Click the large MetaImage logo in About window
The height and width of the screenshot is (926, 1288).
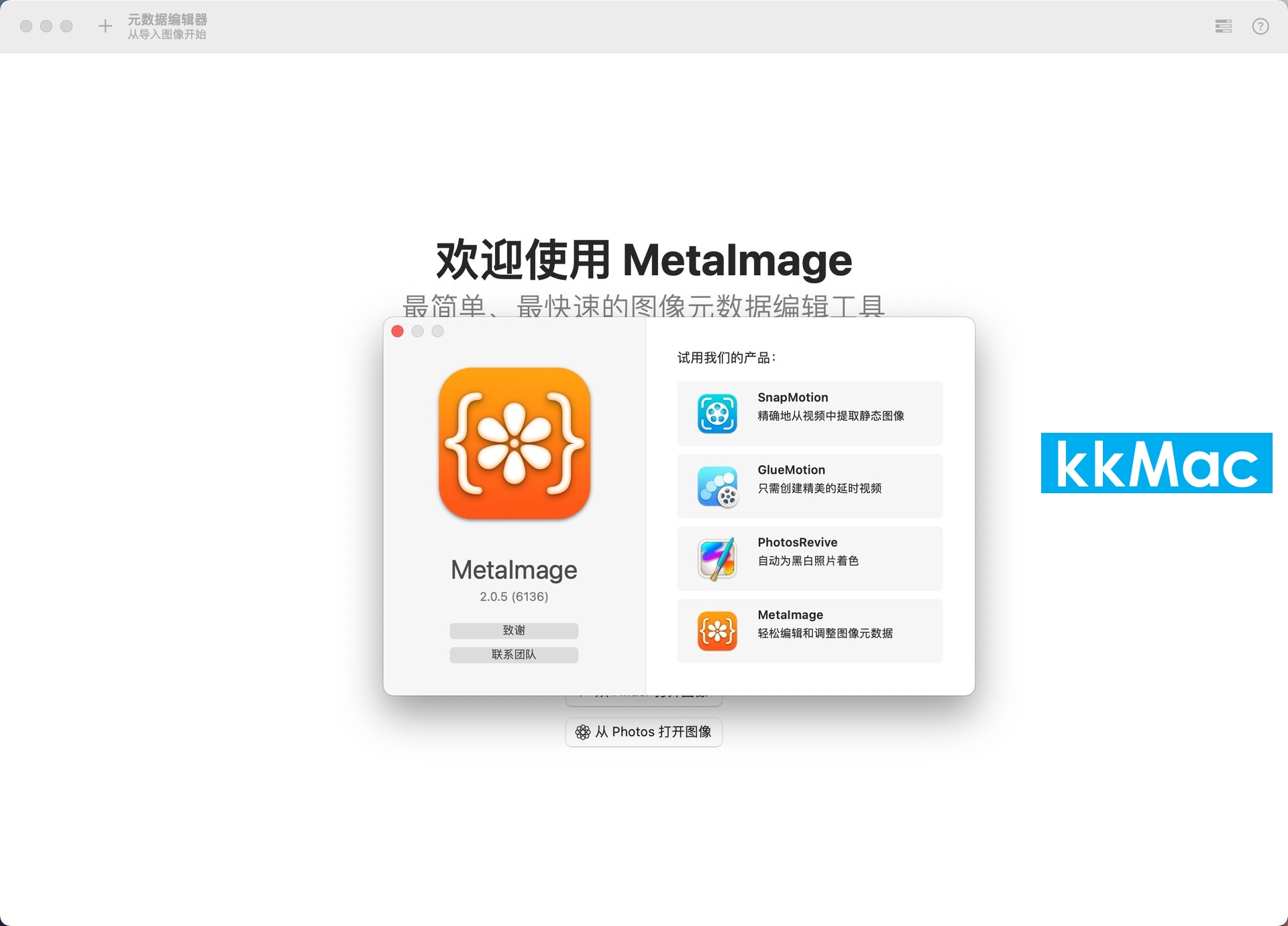click(515, 444)
